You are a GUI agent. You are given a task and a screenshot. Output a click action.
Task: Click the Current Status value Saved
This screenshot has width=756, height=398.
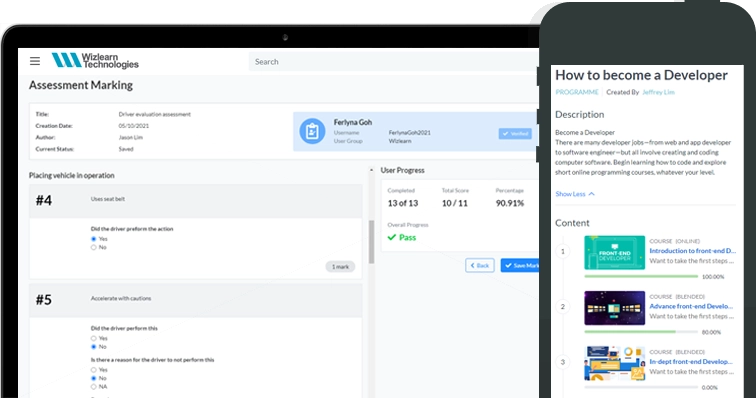126,149
